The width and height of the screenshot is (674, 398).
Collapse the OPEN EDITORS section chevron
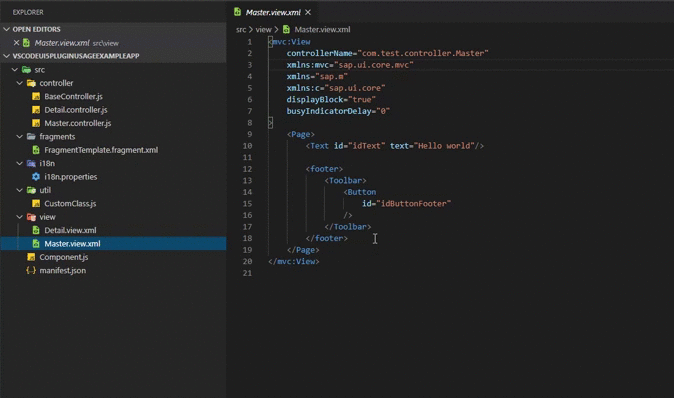(6, 29)
